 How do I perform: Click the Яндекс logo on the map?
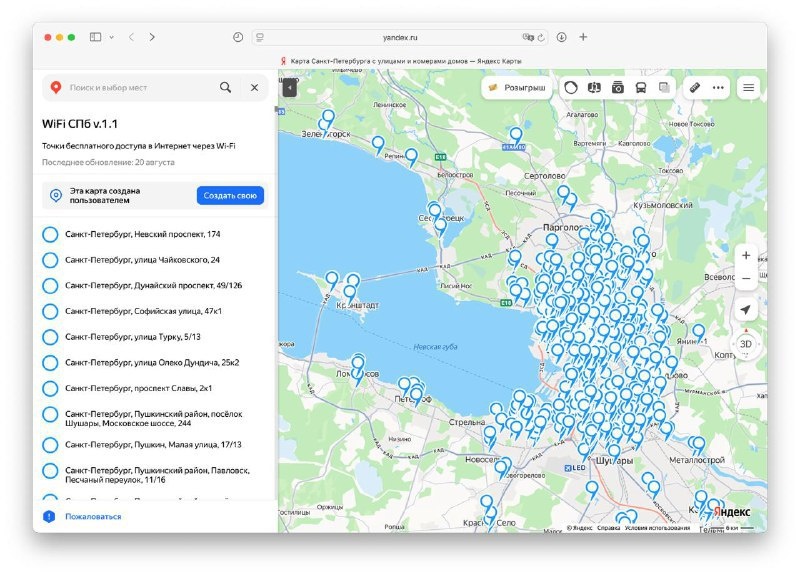coord(732,512)
